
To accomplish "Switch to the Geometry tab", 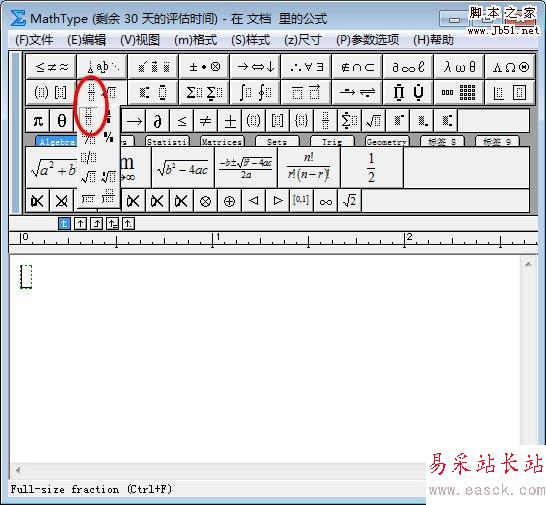I will [387, 141].
